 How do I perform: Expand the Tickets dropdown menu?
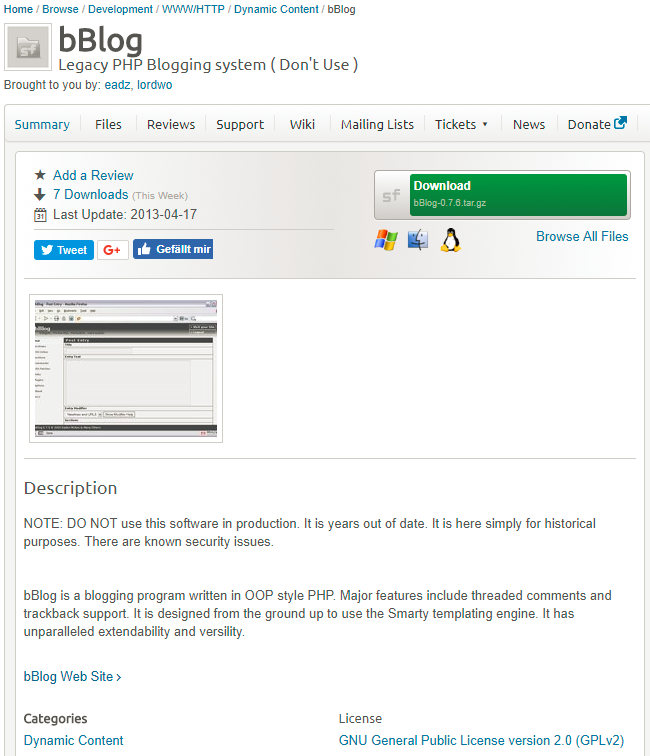[x=461, y=124]
